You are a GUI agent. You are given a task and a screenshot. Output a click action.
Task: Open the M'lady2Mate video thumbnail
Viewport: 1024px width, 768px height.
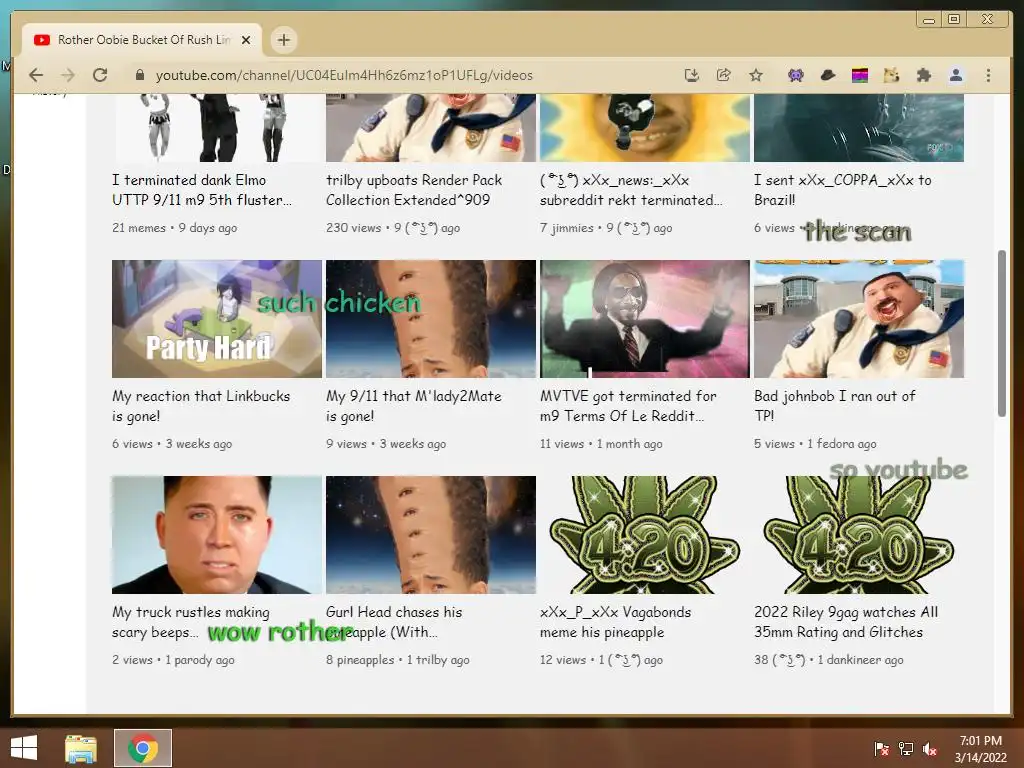pyautogui.click(x=431, y=319)
